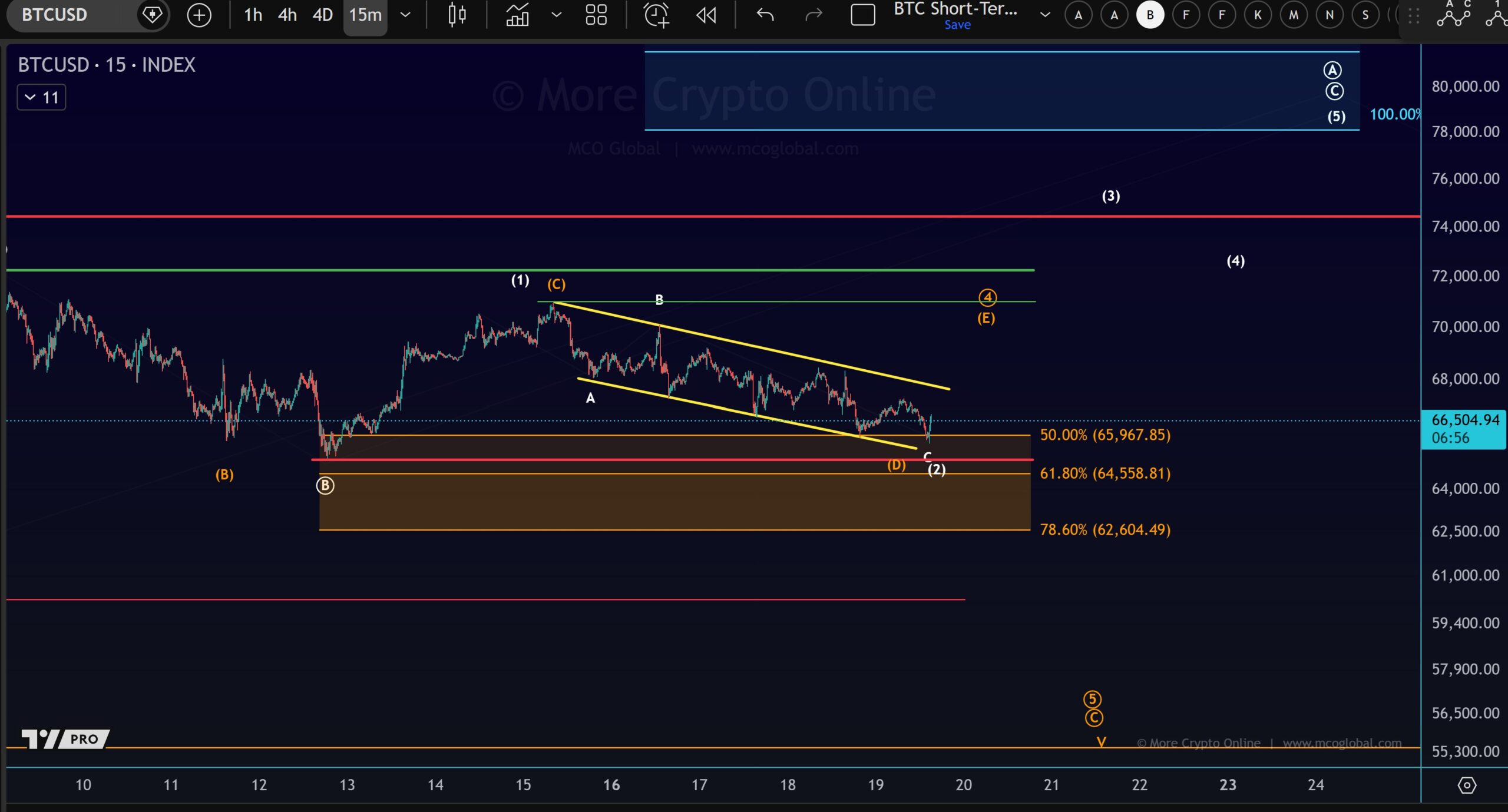Toggle the highlighted B quick-access circle
The width and height of the screenshot is (1508, 812).
(1150, 15)
